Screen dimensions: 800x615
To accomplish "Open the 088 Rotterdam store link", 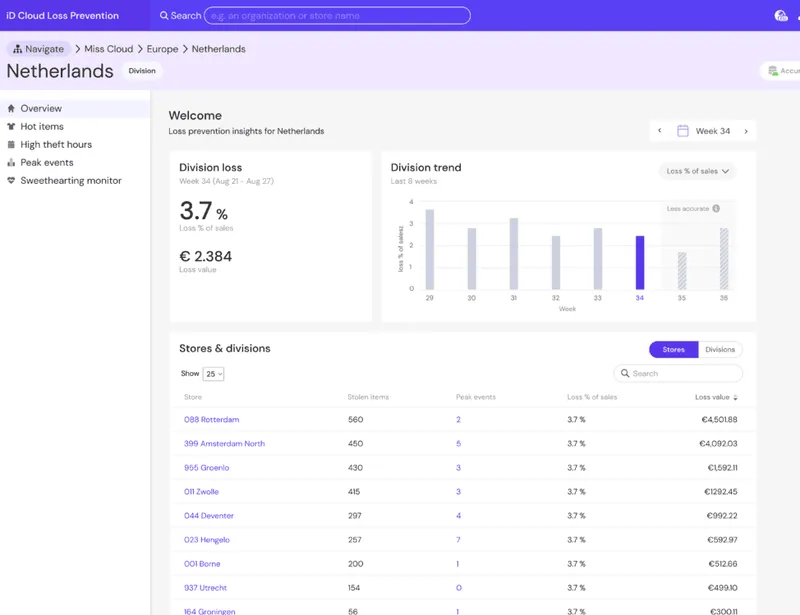I will [x=212, y=420].
